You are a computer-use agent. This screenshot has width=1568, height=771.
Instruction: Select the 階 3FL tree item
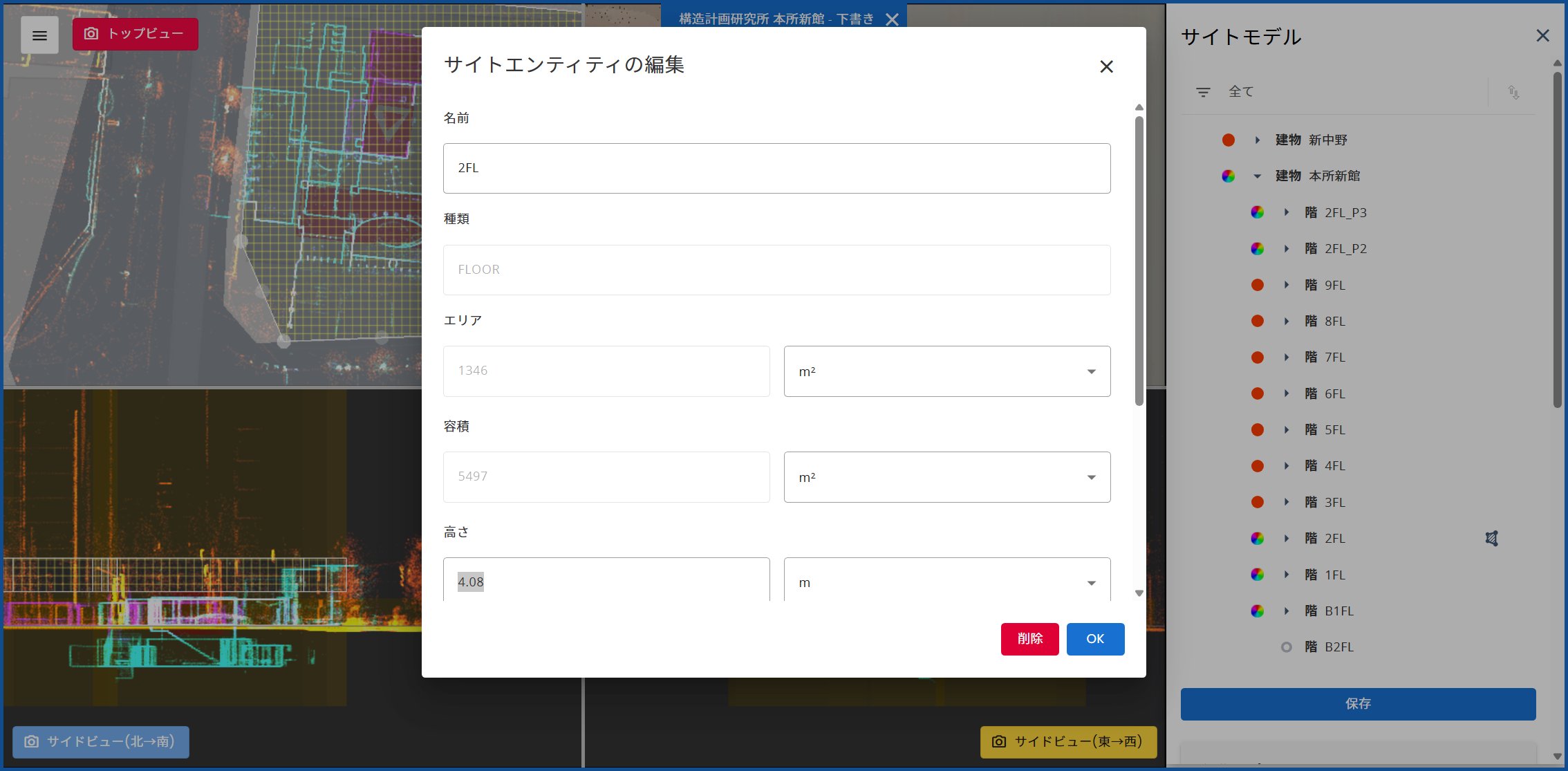(1325, 503)
